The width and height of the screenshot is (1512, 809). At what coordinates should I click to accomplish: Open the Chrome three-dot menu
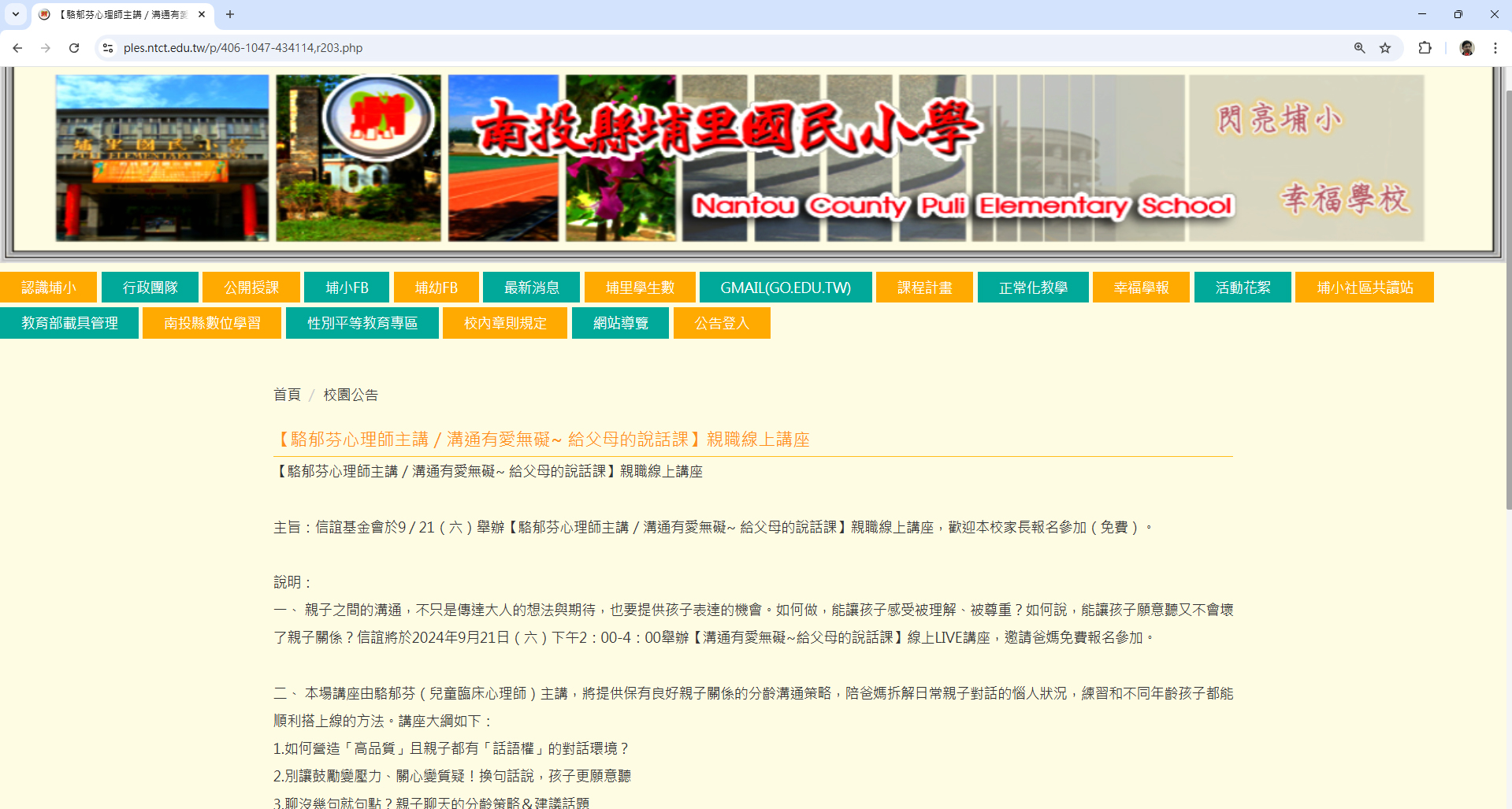click(x=1495, y=48)
